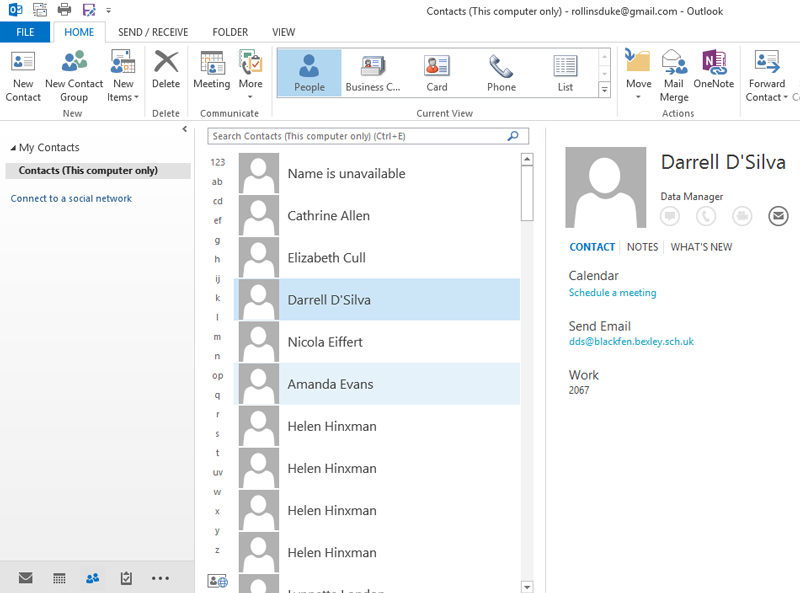Viewport: 800px width, 593px height.
Task: Customize the Quick Access Toolbar dropdown
Action: (108, 10)
